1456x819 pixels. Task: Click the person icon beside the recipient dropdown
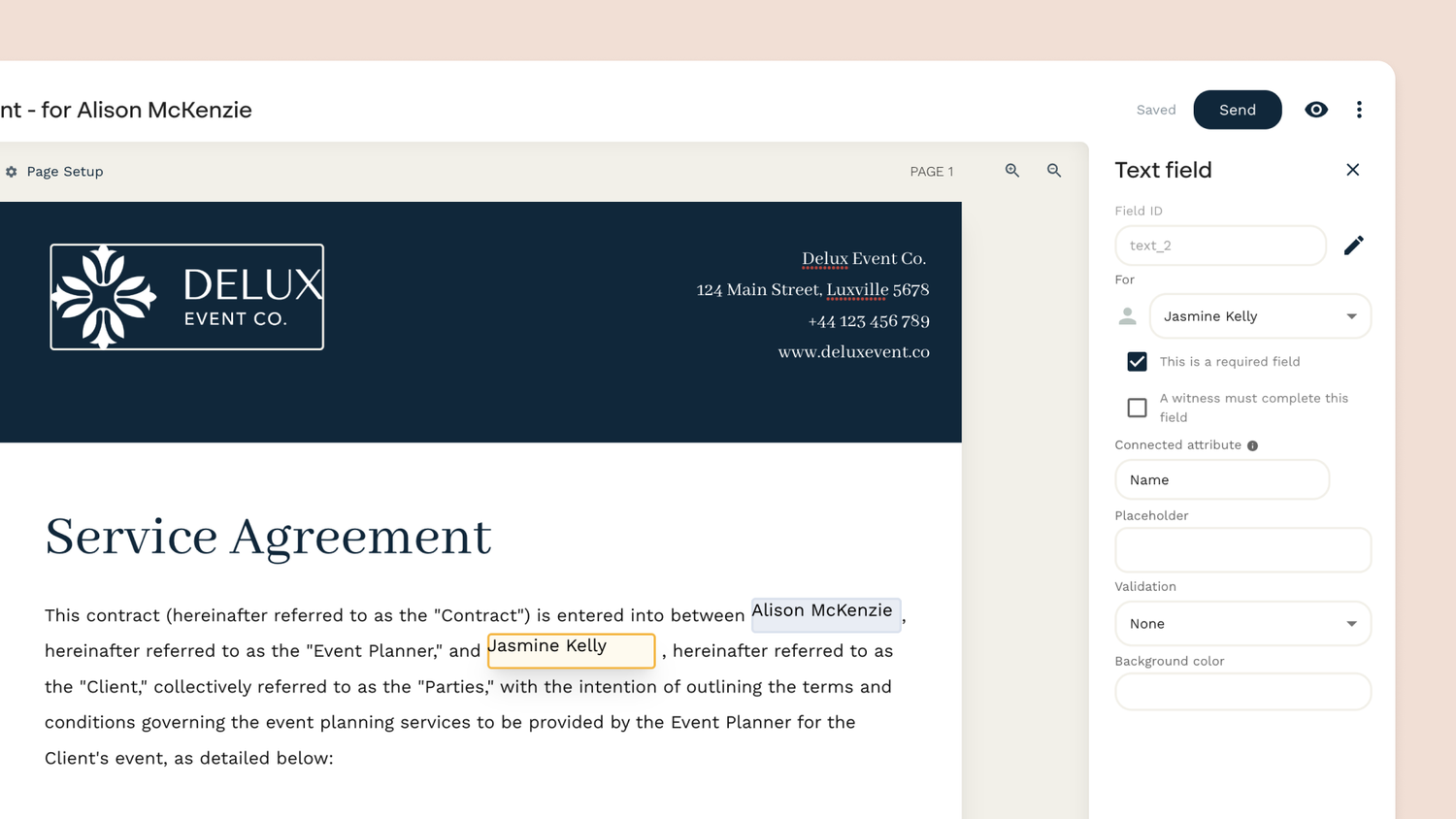(x=1127, y=316)
